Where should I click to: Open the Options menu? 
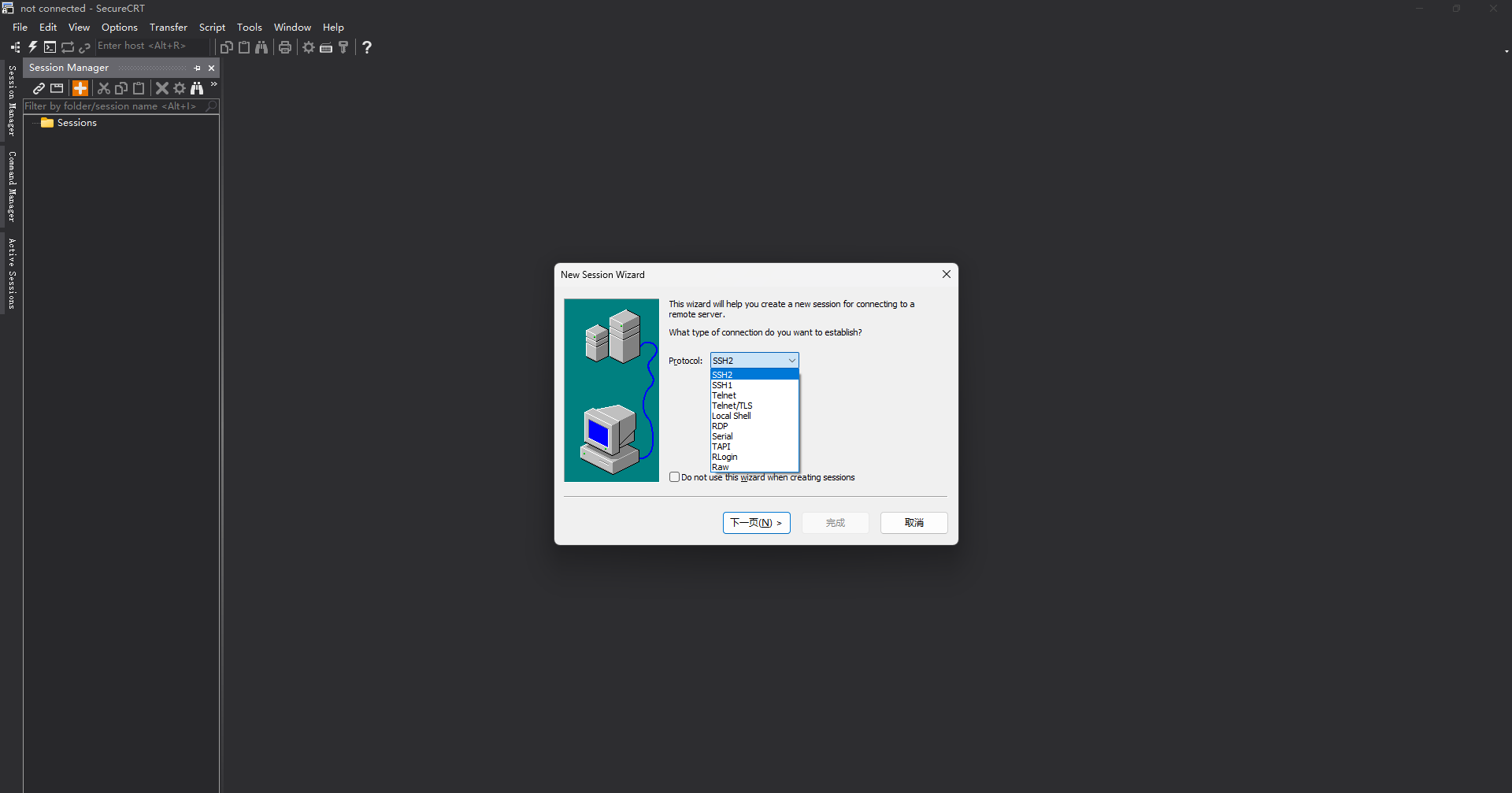click(120, 27)
